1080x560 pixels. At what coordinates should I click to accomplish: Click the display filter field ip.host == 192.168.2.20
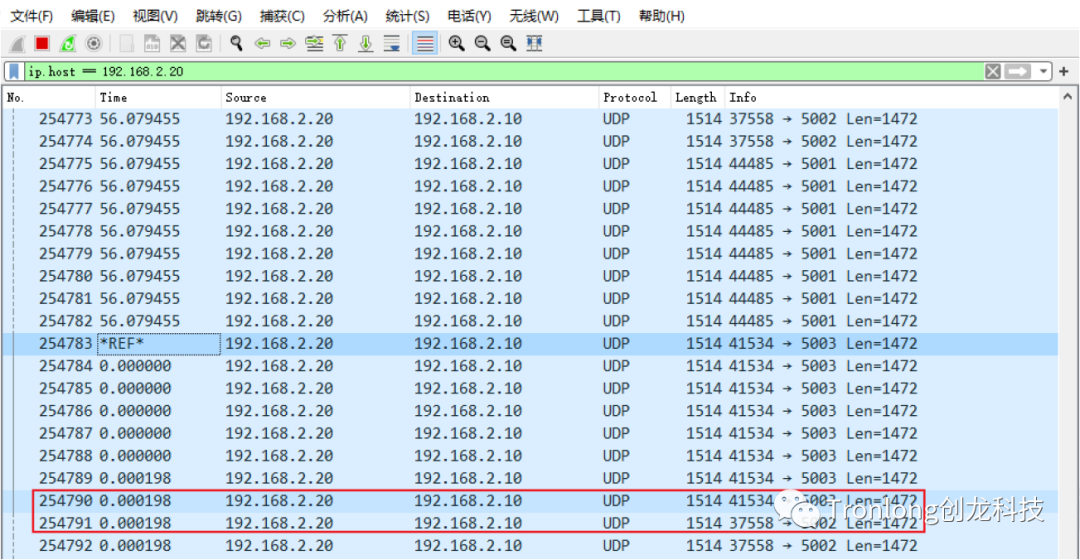pos(505,72)
